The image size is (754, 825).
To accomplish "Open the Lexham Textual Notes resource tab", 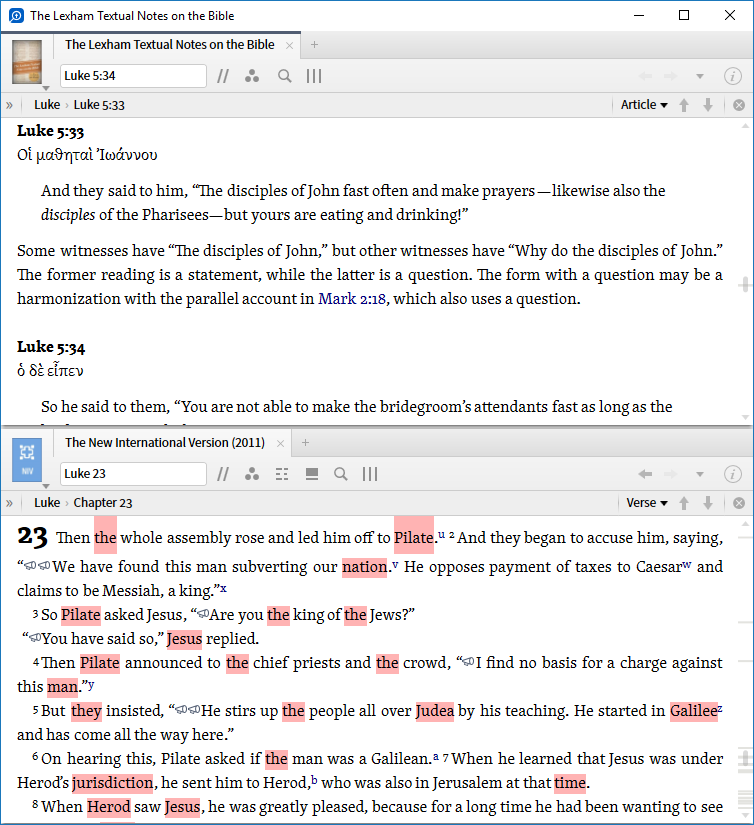I will [169, 45].
